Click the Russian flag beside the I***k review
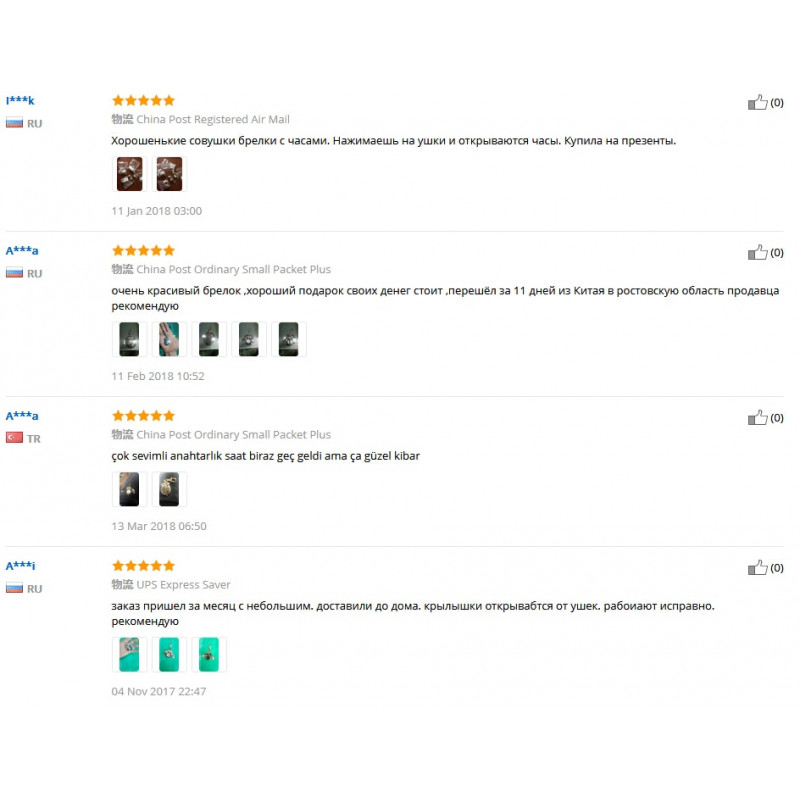800x800 pixels. (x=14, y=122)
